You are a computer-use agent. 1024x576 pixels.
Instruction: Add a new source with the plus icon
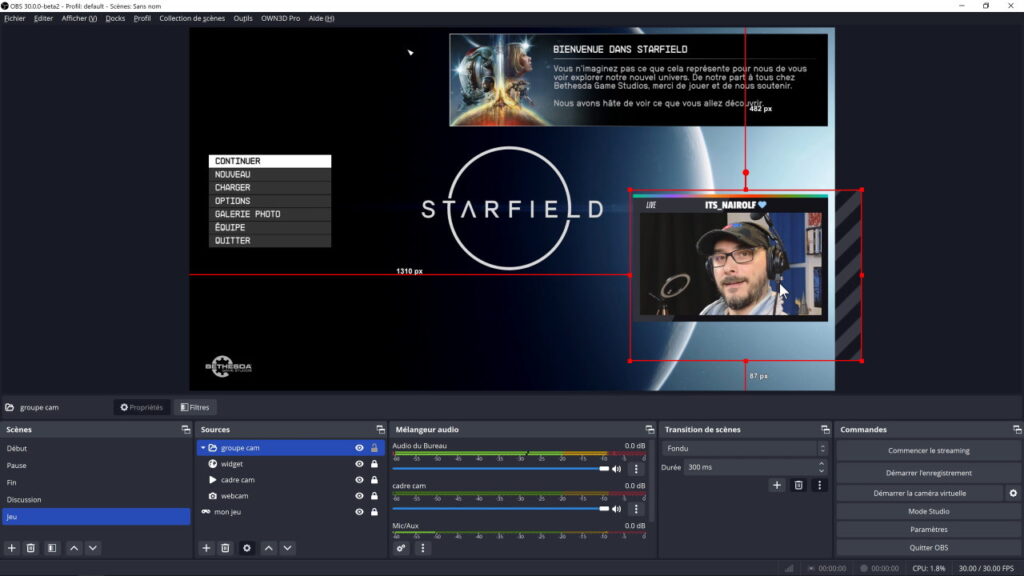206,547
